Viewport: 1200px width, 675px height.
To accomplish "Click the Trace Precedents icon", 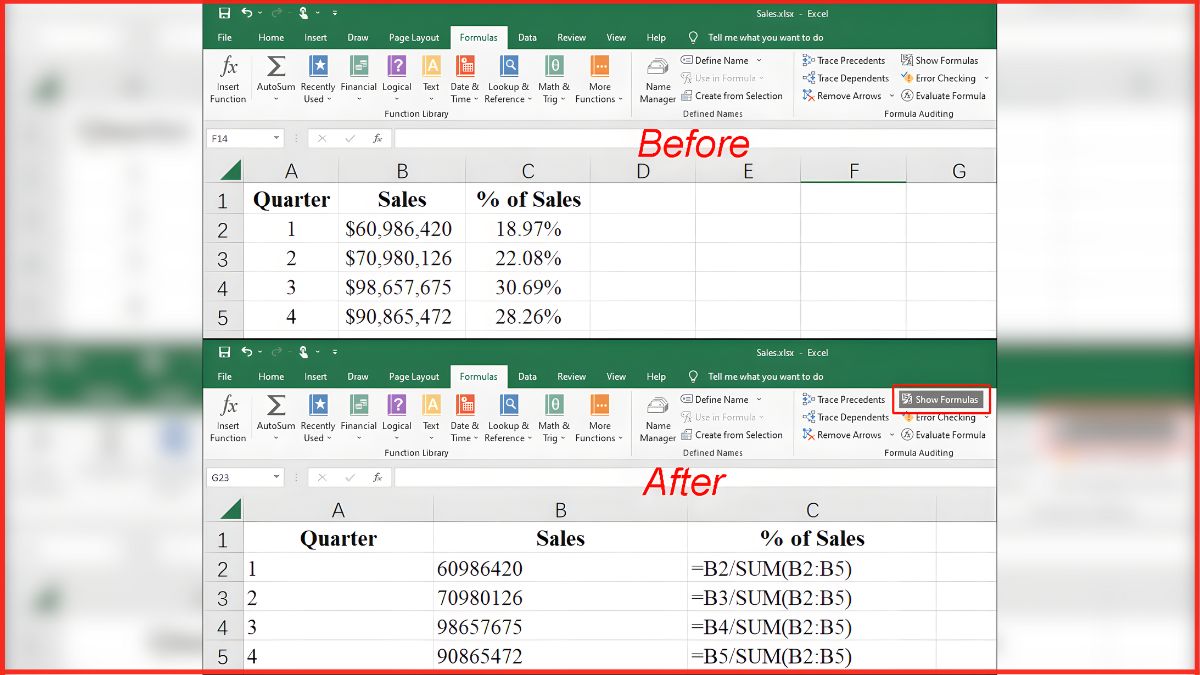I will 845,60.
